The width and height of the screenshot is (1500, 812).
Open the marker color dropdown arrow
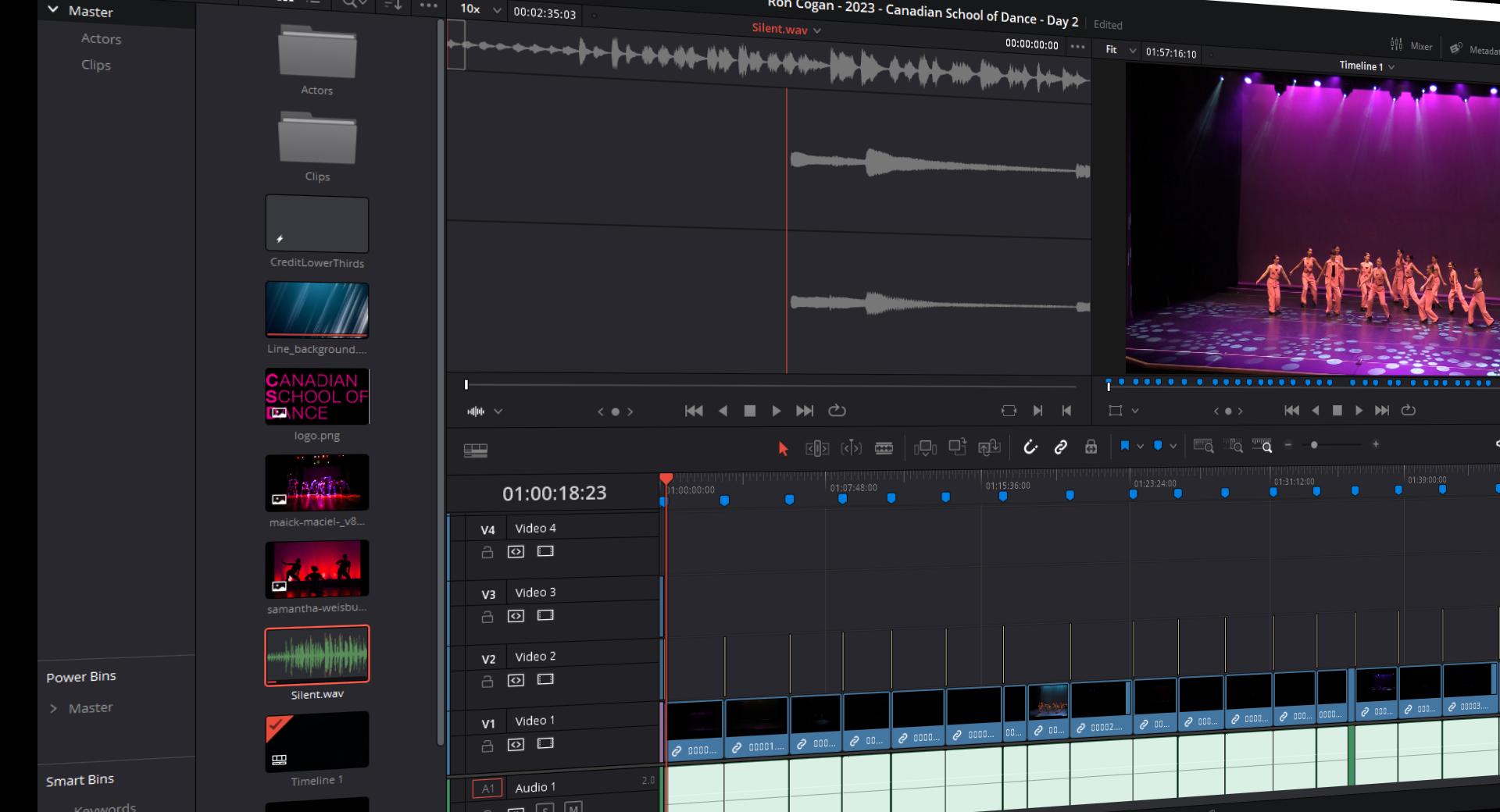point(1173,446)
